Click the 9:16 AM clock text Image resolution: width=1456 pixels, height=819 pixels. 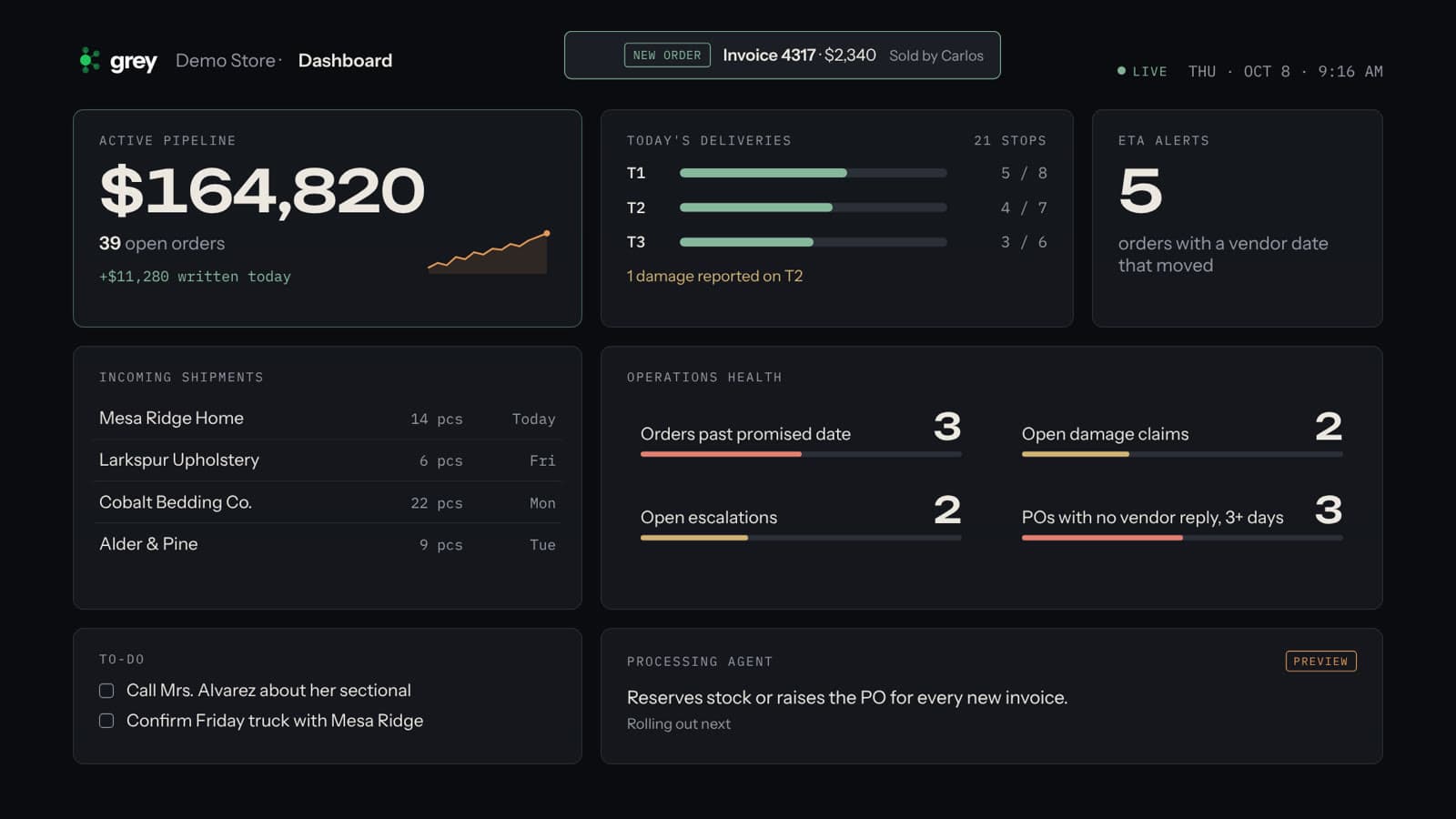point(1350,71)
